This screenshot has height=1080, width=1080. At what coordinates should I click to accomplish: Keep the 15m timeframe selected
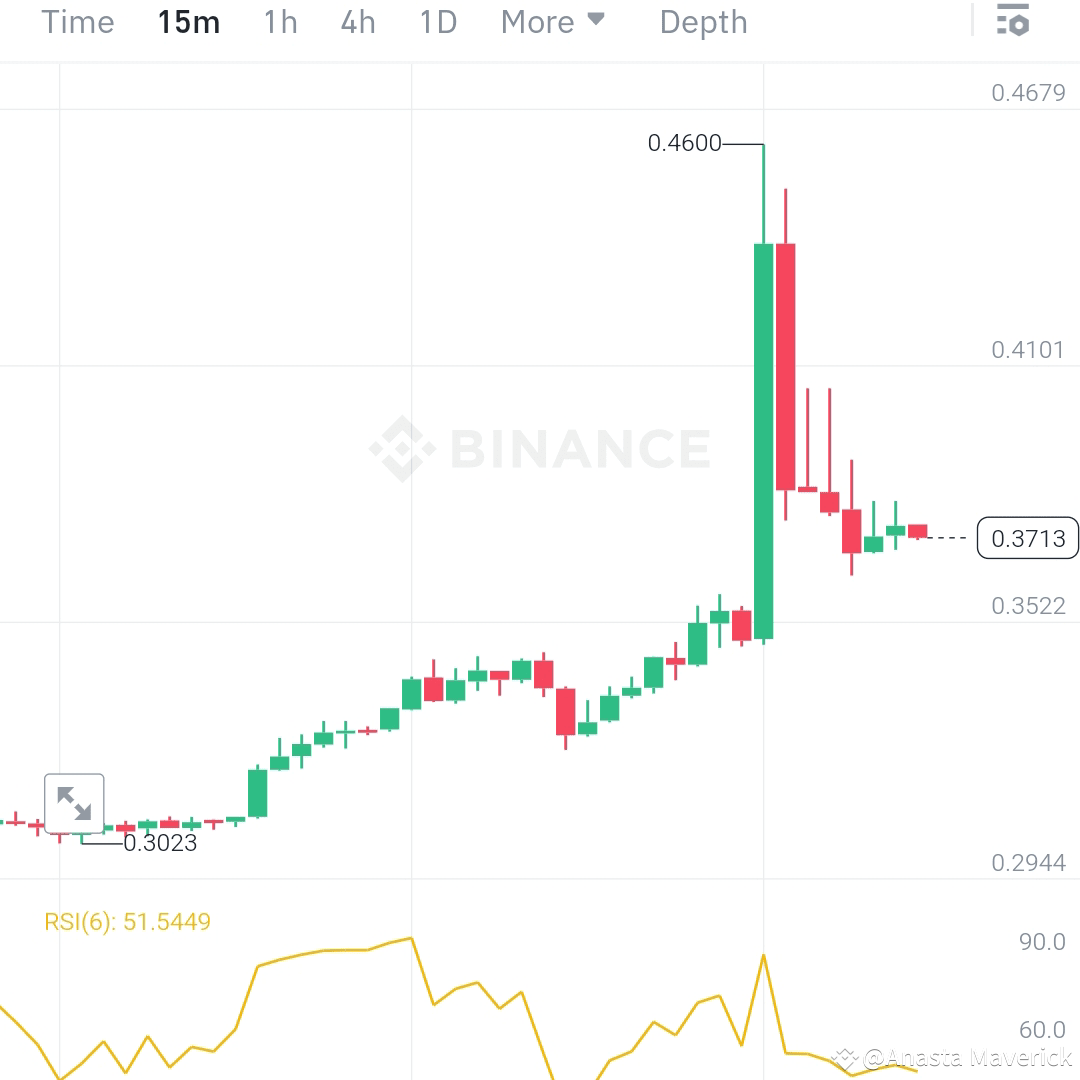(x=188, y=21)
